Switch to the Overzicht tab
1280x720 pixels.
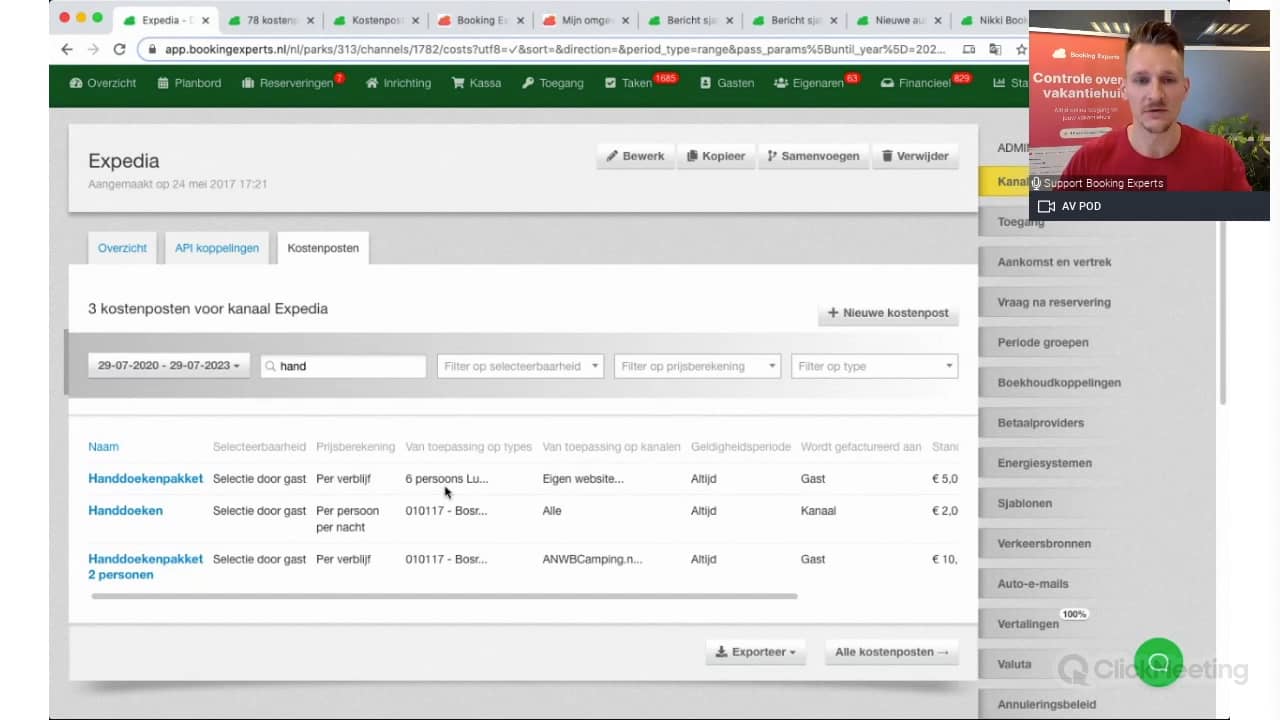(x=122, y=248)
